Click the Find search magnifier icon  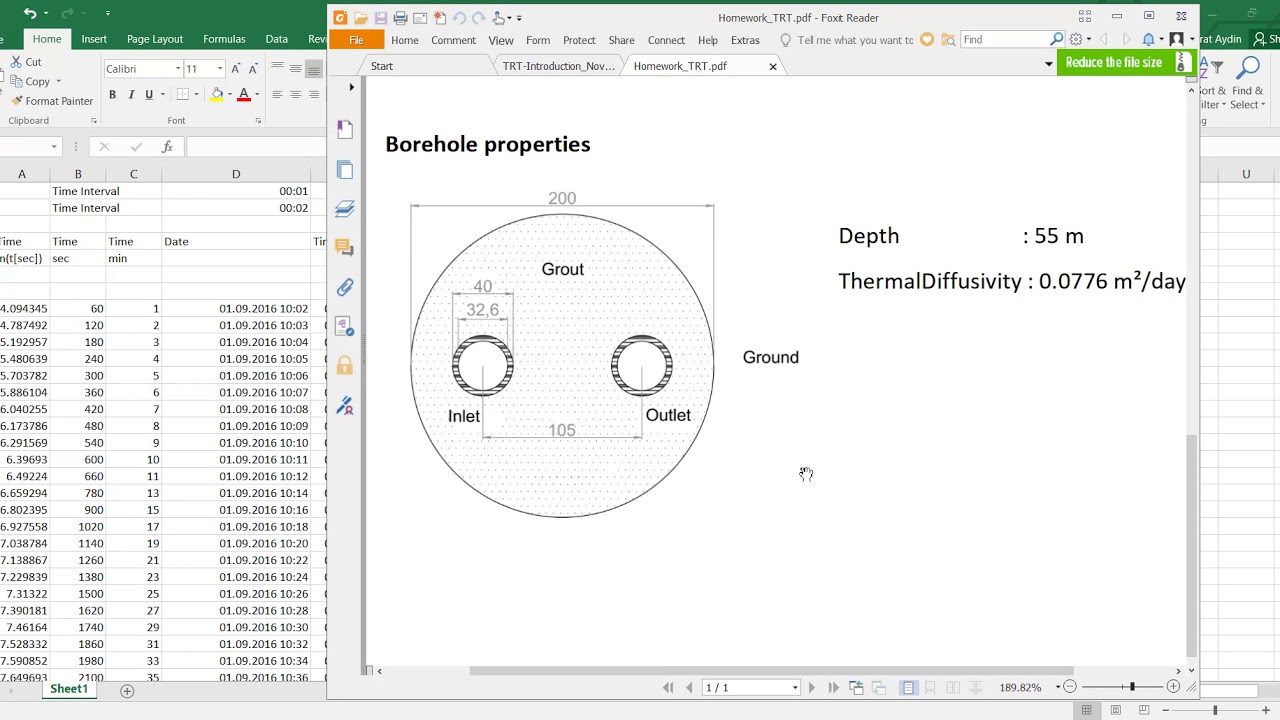coord(1057,39)
